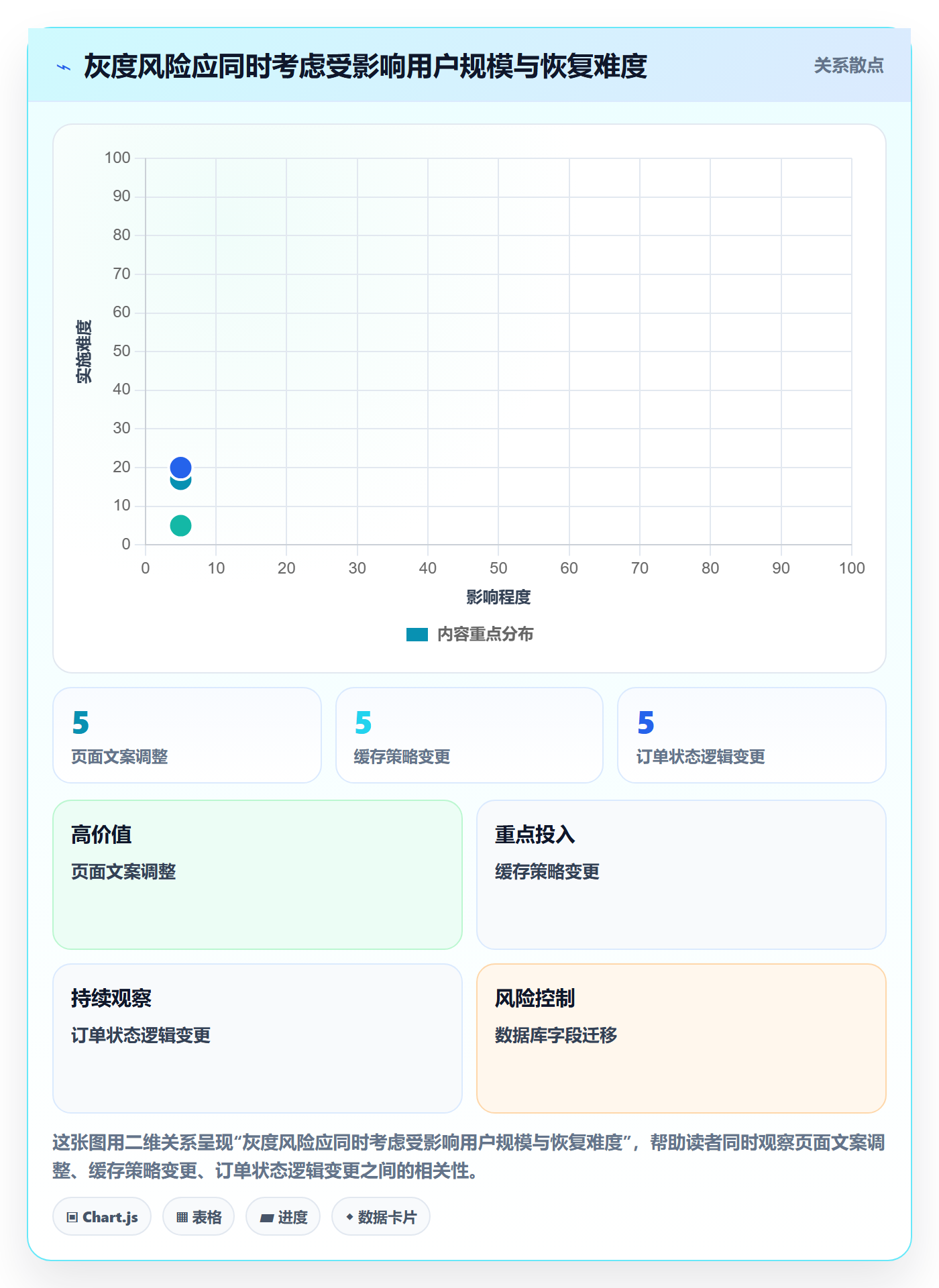Click the lightning bolt icon beside the title
Image resolution: width=939 pixels, height=1288 pixels.
[x=64, y=67]
